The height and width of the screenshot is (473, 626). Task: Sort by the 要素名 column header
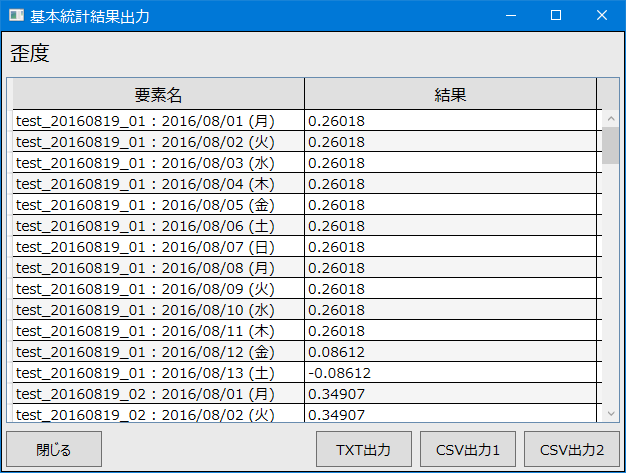158,94
